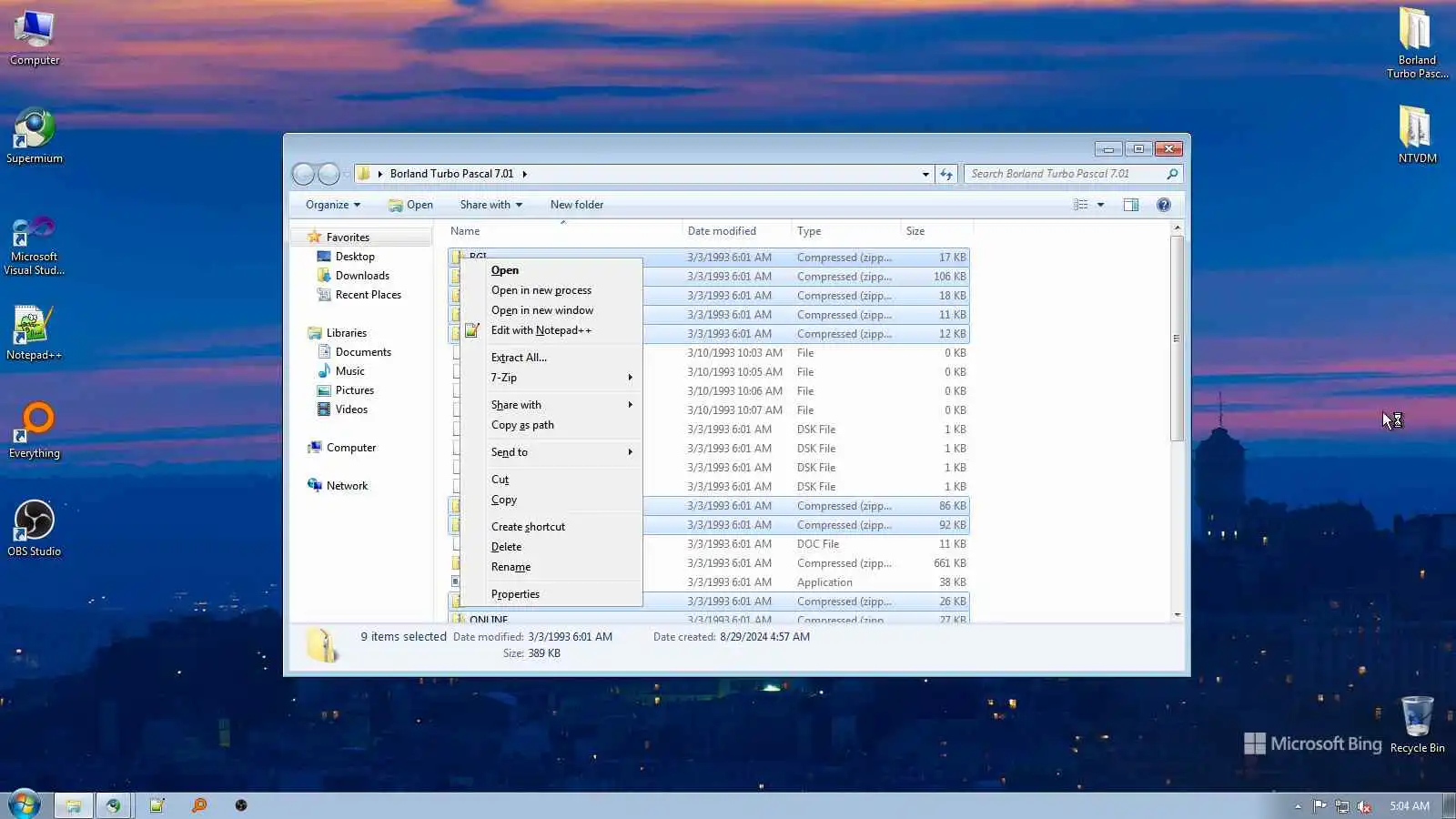Click the taskbar clock showing 5:04 AM
The width and height of the screenshot is (1456, 819).
click(1410, 806)
